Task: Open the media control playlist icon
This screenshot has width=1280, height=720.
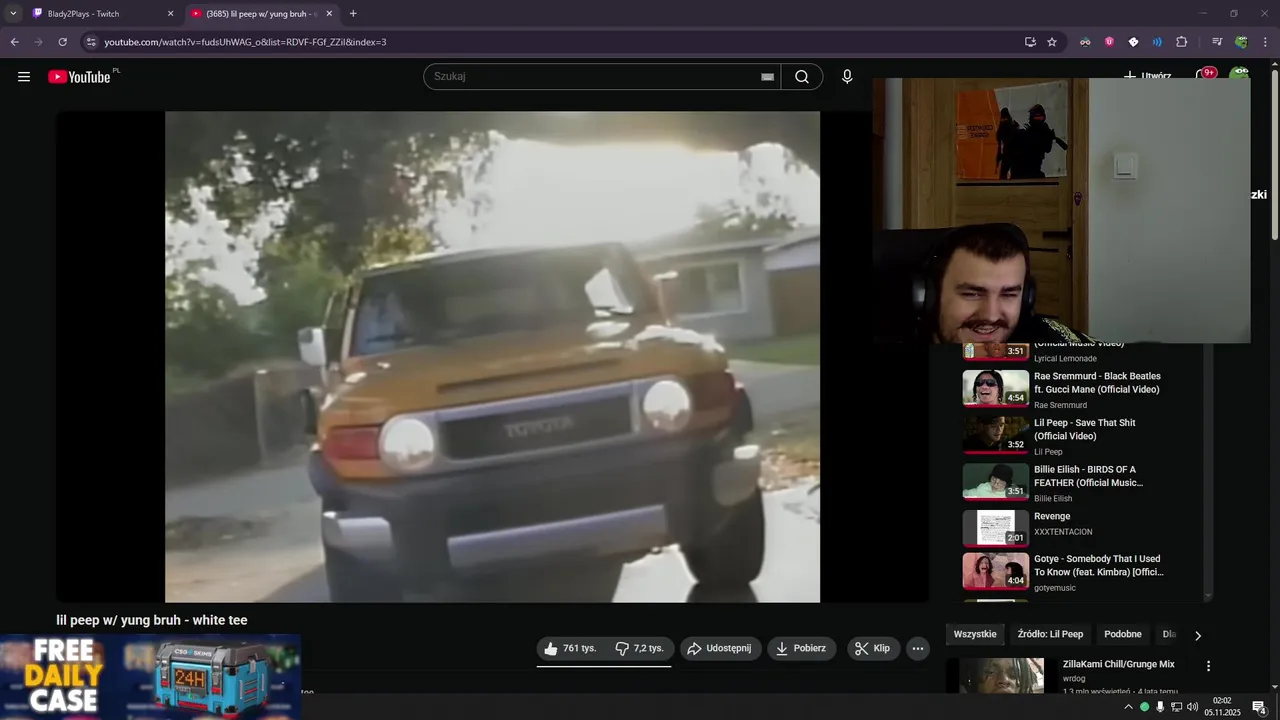Action: pyautogui.click(x=1217, y=42)
